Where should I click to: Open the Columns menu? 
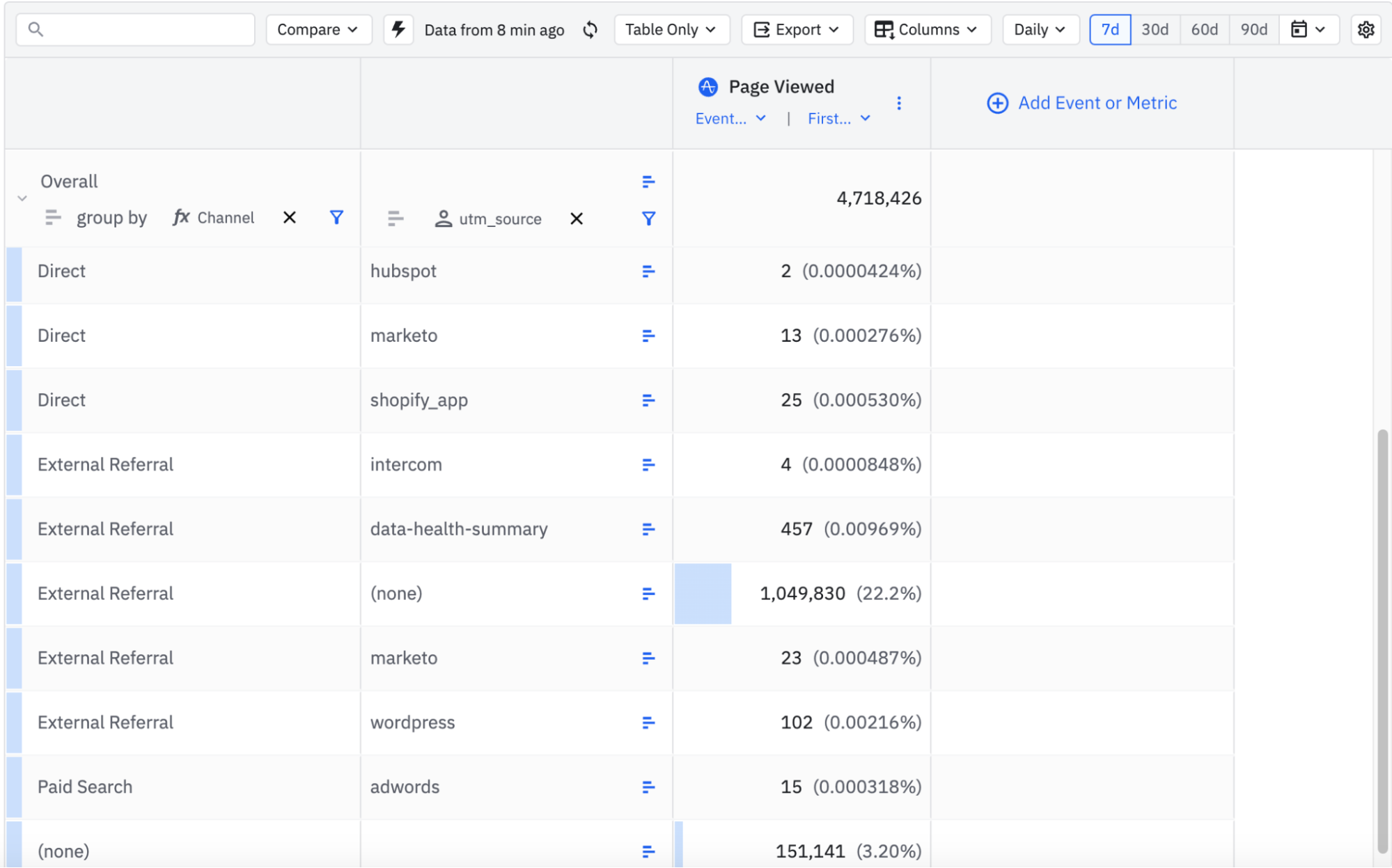(927, 29)
